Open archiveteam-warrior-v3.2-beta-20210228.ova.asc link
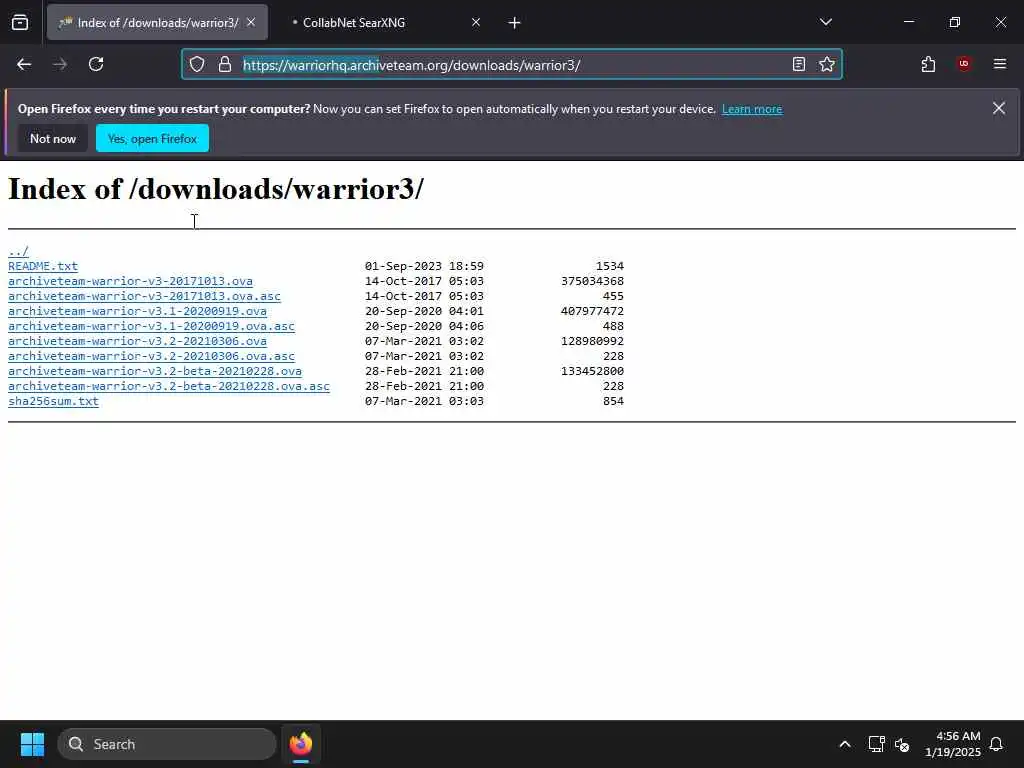The height and width of the screenshot is (768, 1024). tap(168, 387)
